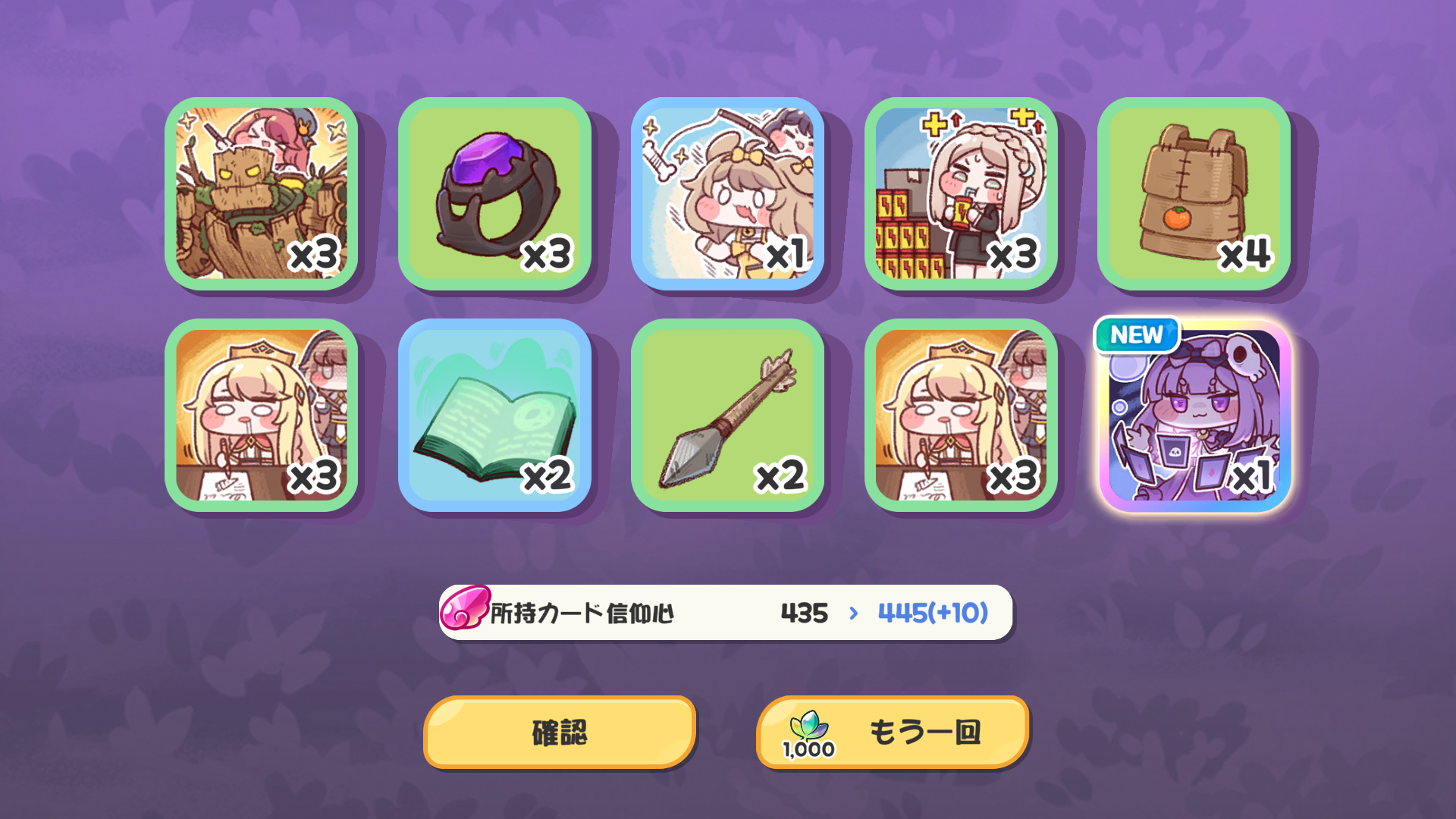Select the second blonde girl writing card
Screen dimensions: 1456x819
pyautogui.click(x=961, y=415)
